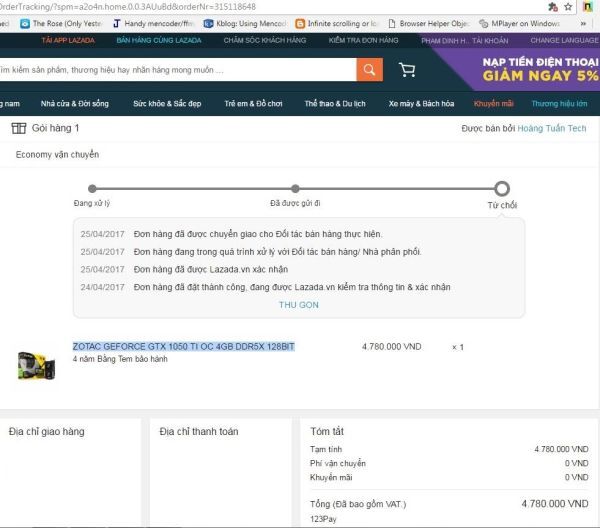The height and width of the screenshot is (528, 600).
Task: Open Khuyến mãi menu item
Action: tap(494, 104)
